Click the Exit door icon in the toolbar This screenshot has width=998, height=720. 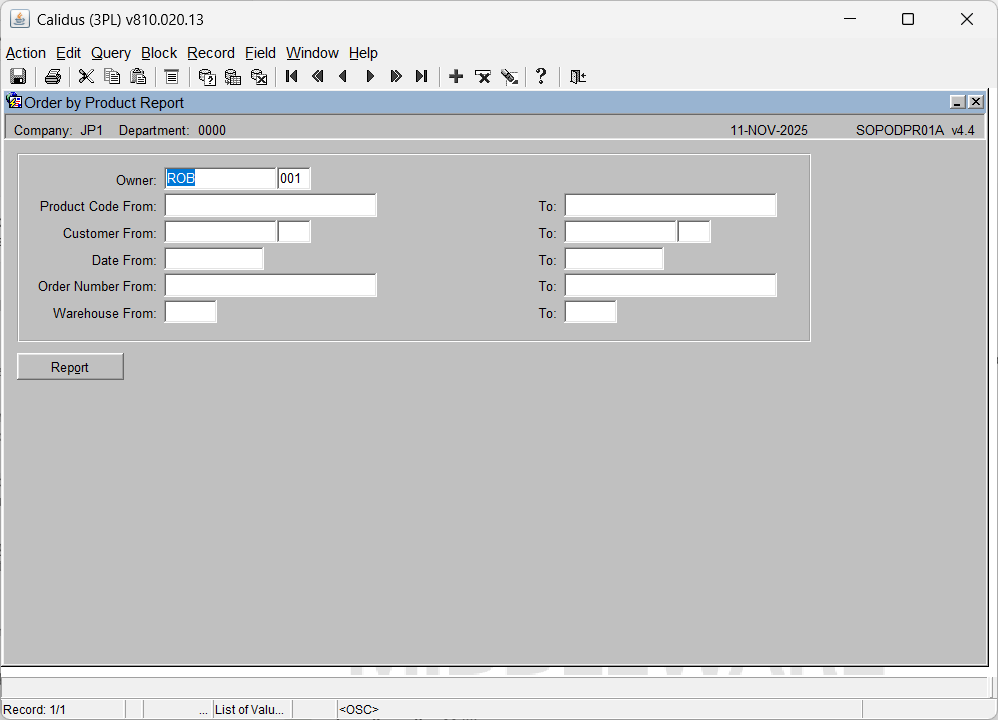pyautogui.click(x=577, y=77)
